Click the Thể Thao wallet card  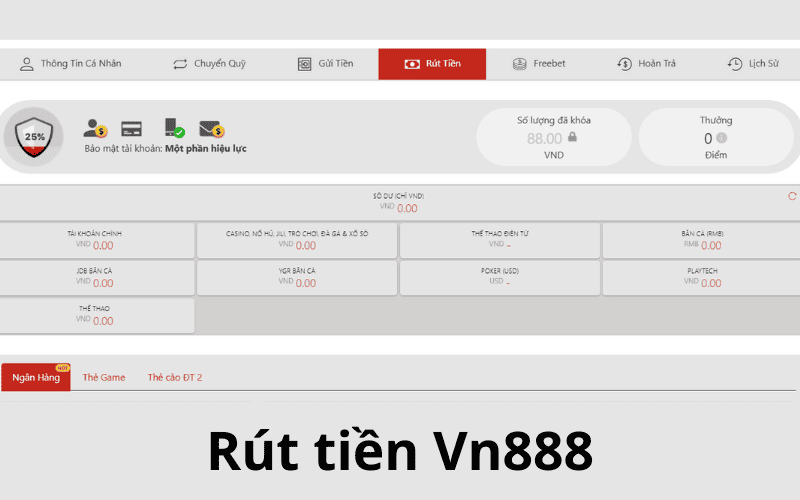(96, 316)
